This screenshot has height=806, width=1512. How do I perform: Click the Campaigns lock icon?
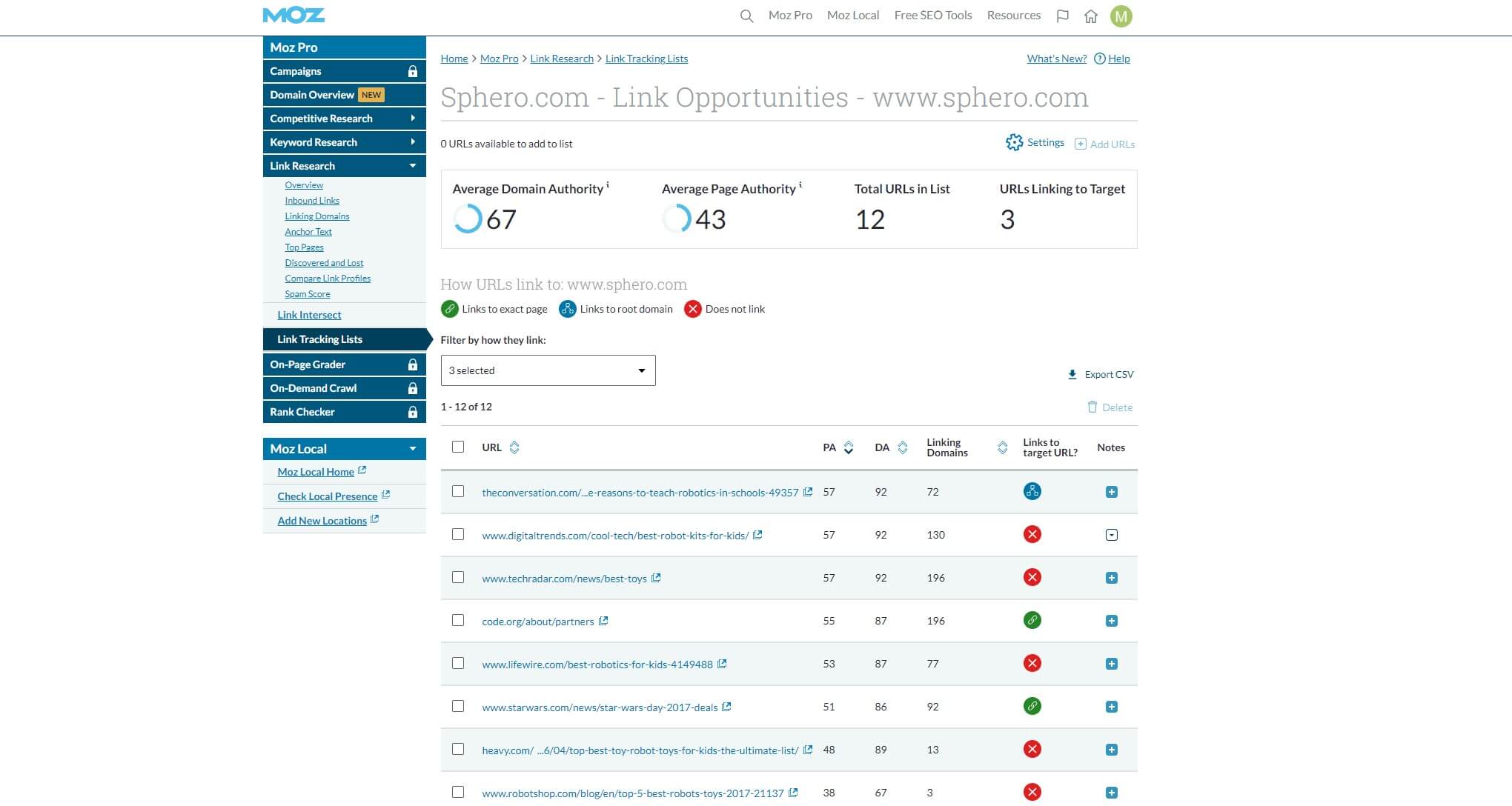coord(413,71)
